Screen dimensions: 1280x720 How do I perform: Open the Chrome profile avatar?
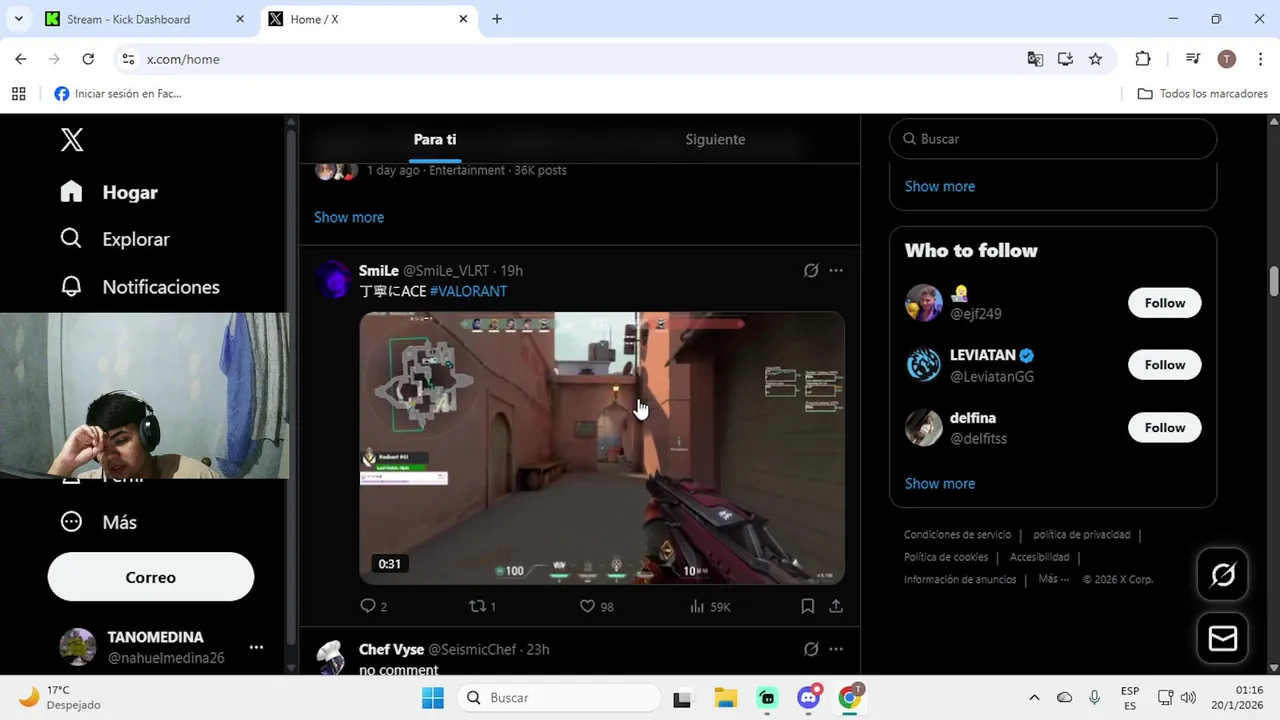1227,59
